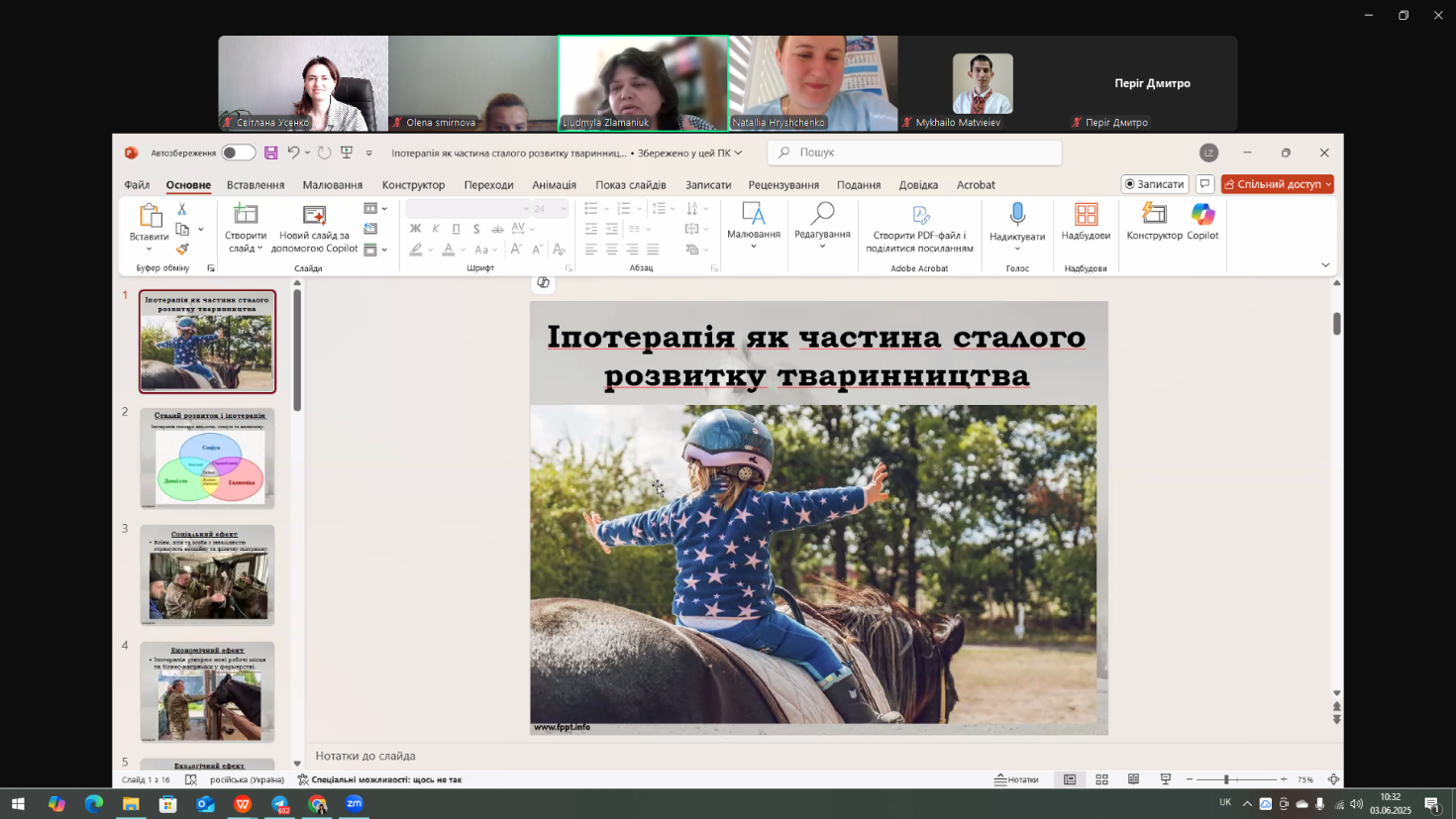Open the font name combo box
This screenshot has width=1456, height=819.
468,208
